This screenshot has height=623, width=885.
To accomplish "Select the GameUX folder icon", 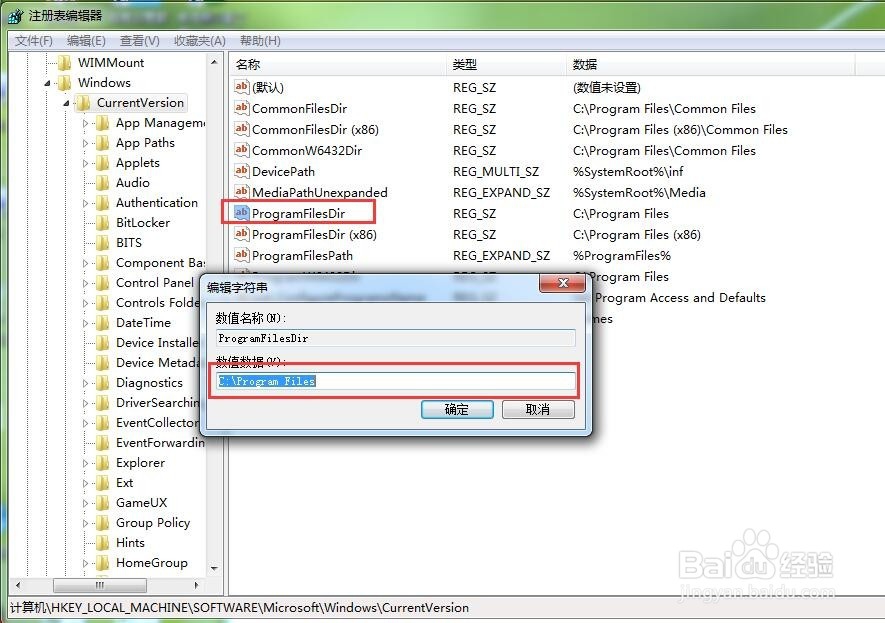I will [x=103, y=503].
